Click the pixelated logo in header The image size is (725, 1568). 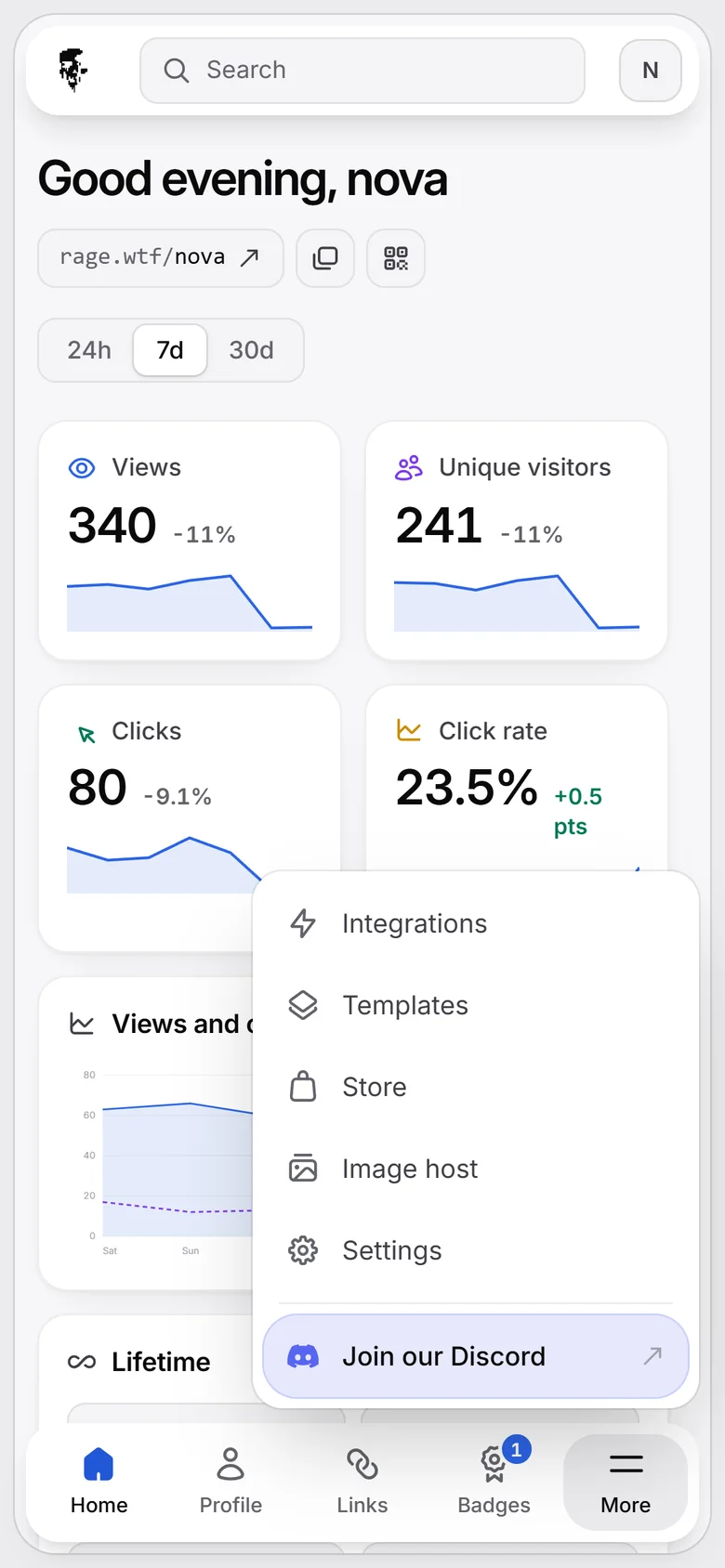pos(73,70)
